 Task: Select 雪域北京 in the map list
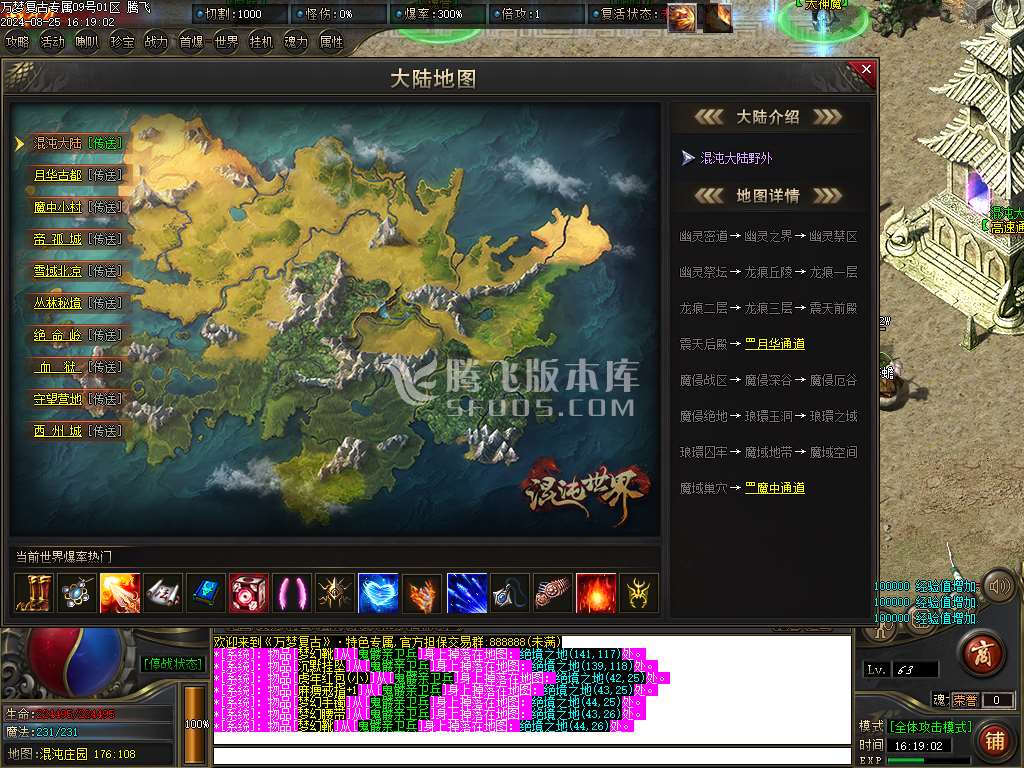(x=57, y=271)
